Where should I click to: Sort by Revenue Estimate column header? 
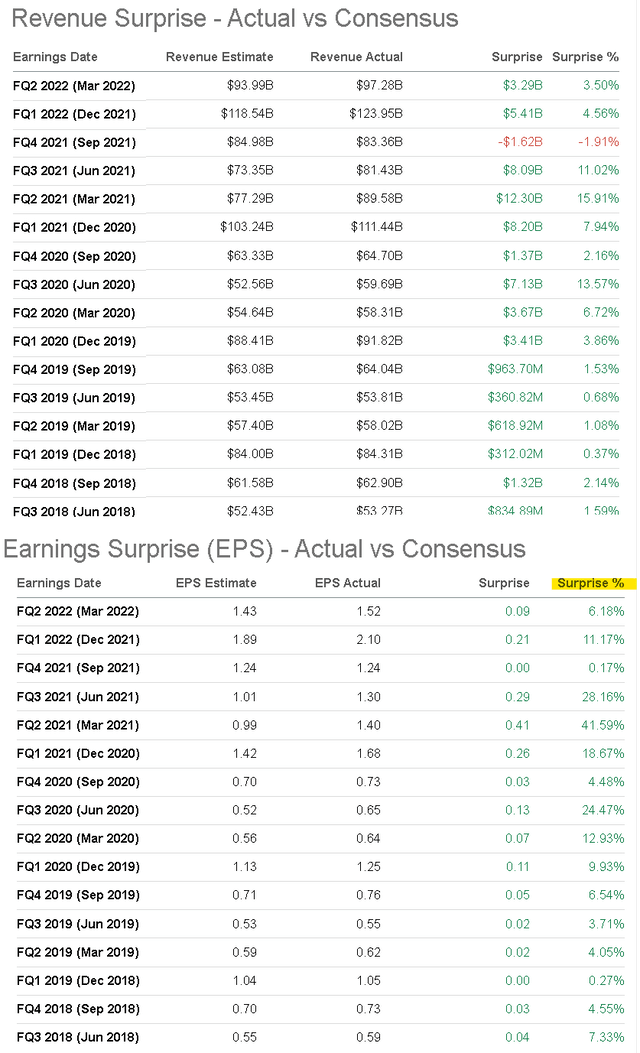(219, 57)
